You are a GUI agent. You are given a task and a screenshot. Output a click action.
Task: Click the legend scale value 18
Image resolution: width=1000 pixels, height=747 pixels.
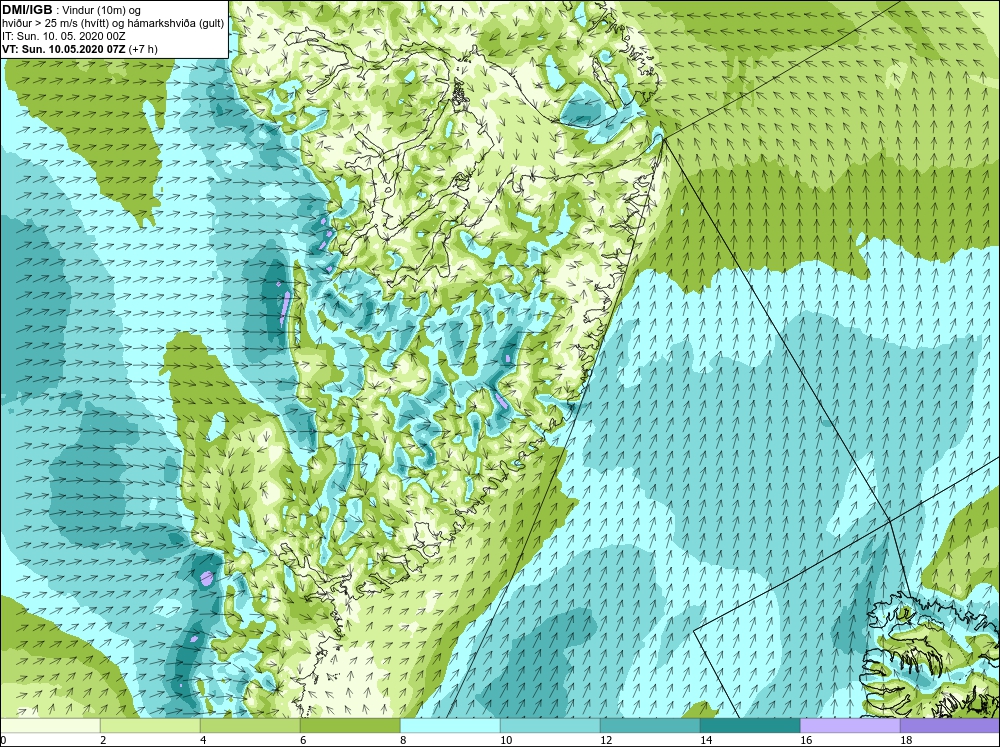click(906, 740)
